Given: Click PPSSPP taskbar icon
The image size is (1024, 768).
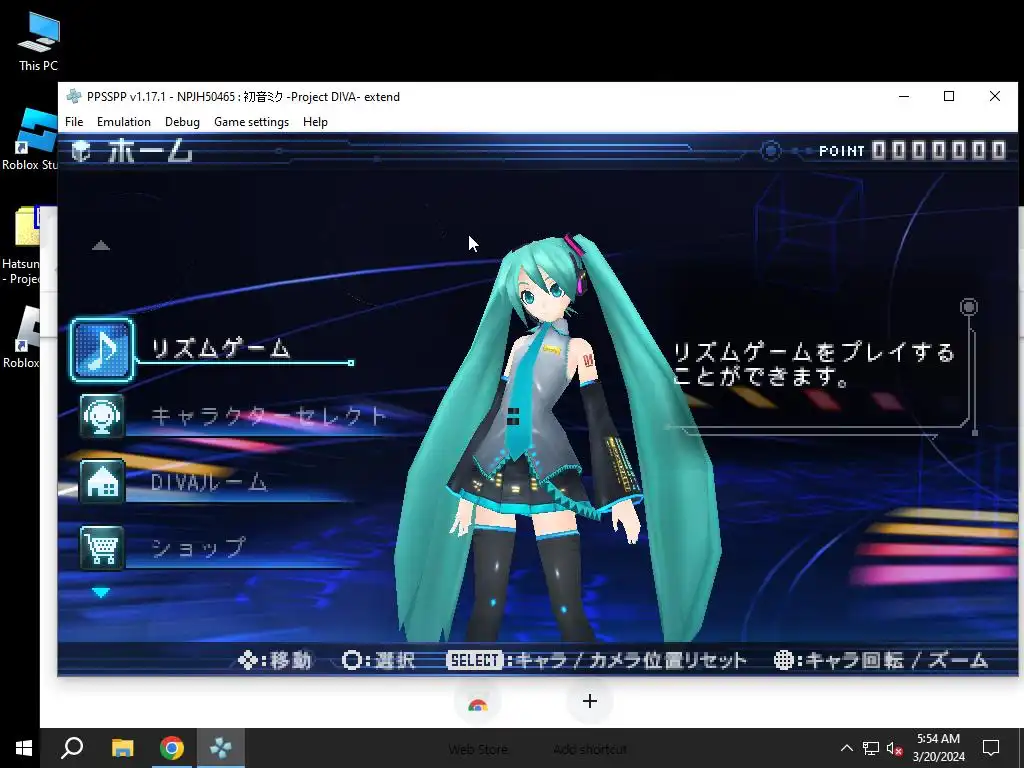Looking at the screenshot, I should (x=221, y=748).
